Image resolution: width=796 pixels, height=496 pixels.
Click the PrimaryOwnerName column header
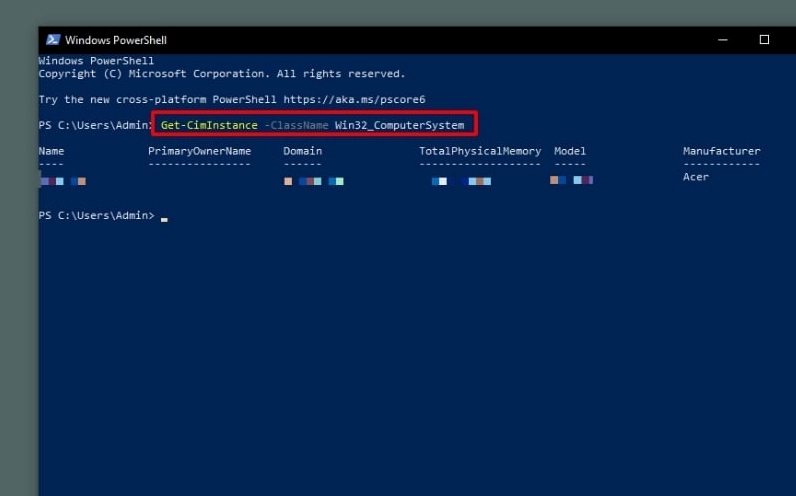pos(199,151)
